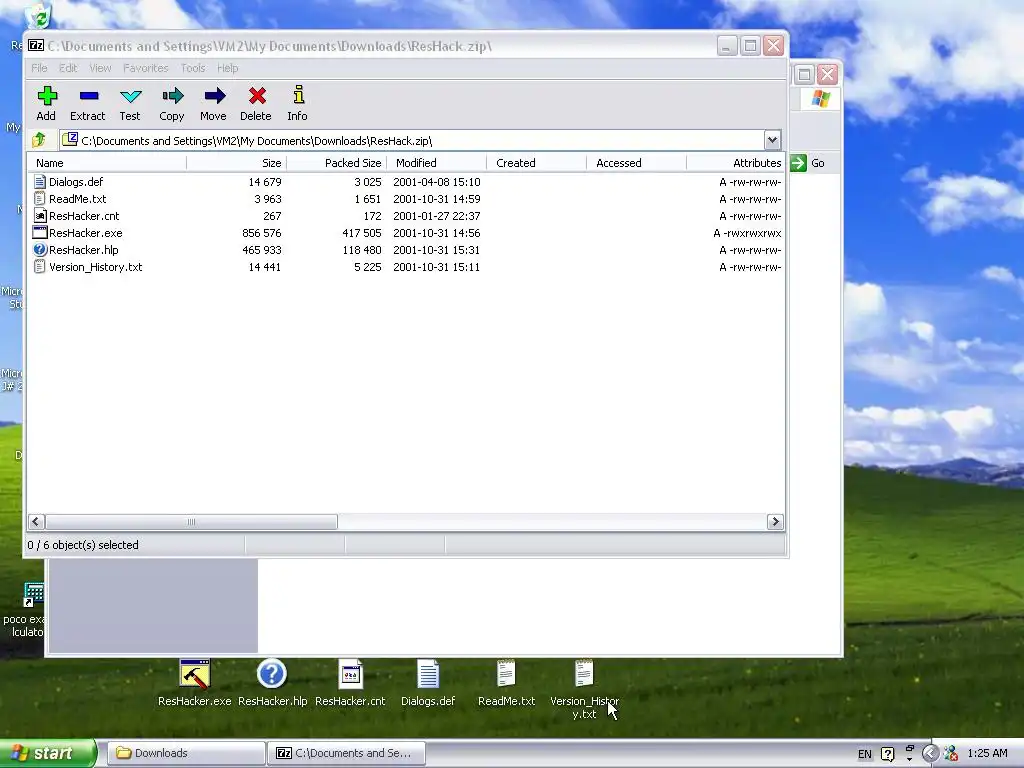Expand hidden tray icons arrow
Viewport: 1024px width, 768px height.
click(x=931, y=754)
